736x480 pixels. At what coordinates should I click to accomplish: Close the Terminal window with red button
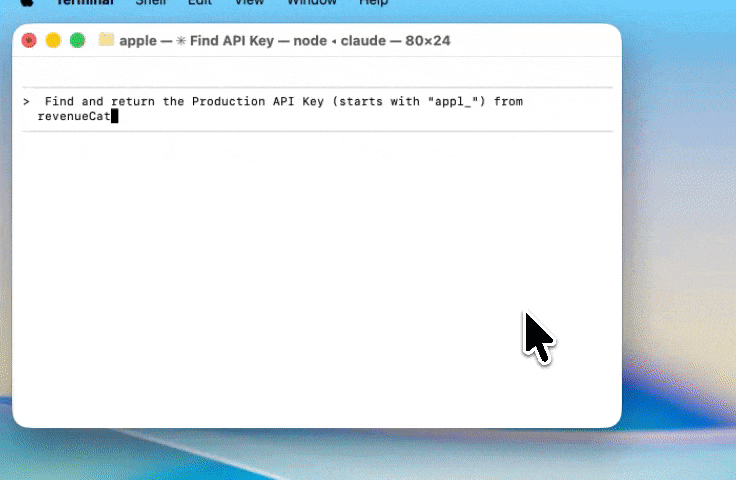(x=30, y=41)
